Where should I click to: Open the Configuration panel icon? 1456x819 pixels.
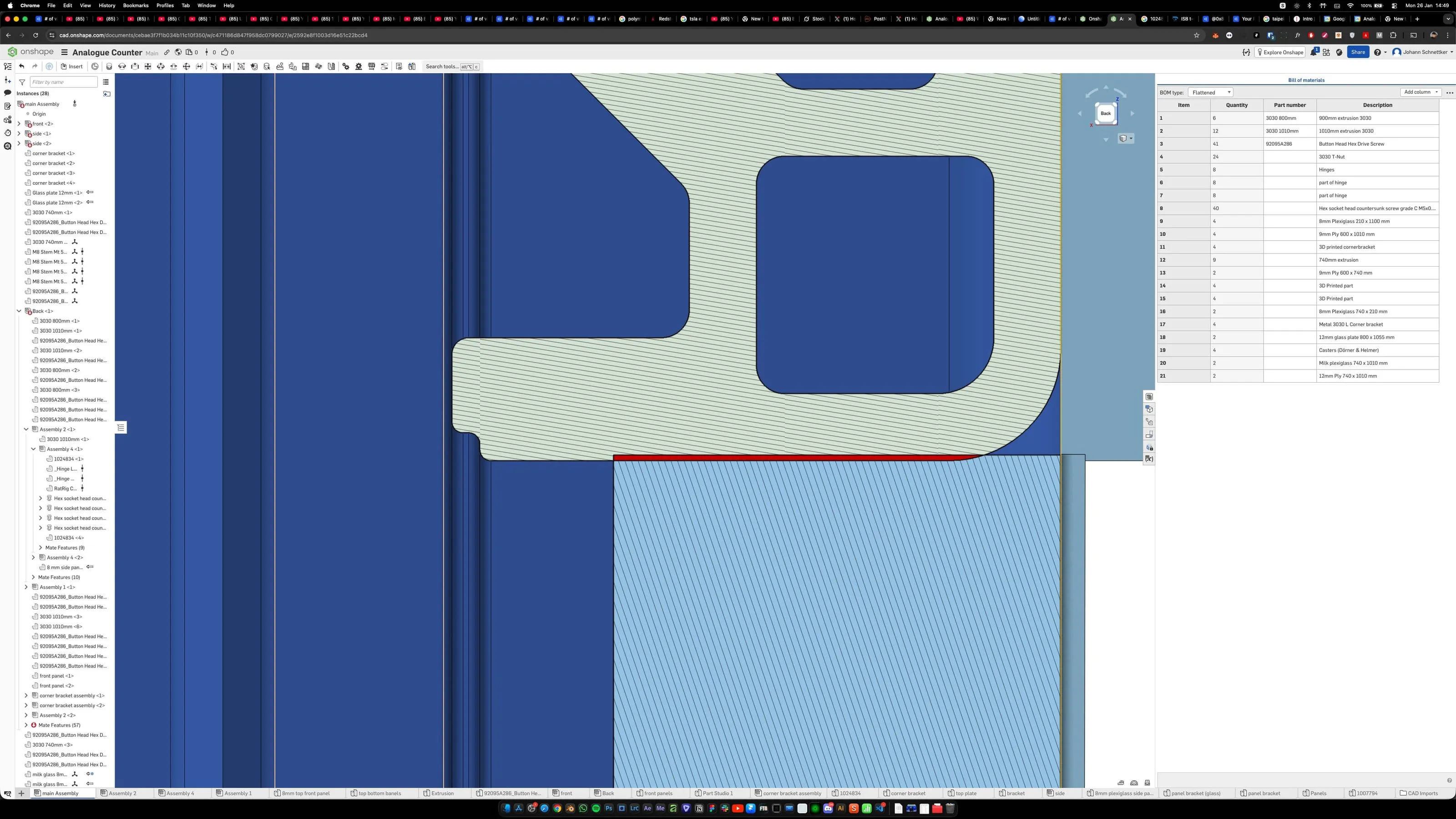[1149, 409]
